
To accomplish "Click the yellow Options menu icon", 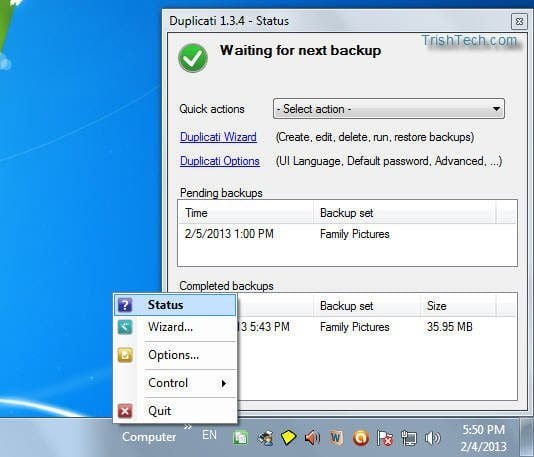I will (x=125, y=355).
